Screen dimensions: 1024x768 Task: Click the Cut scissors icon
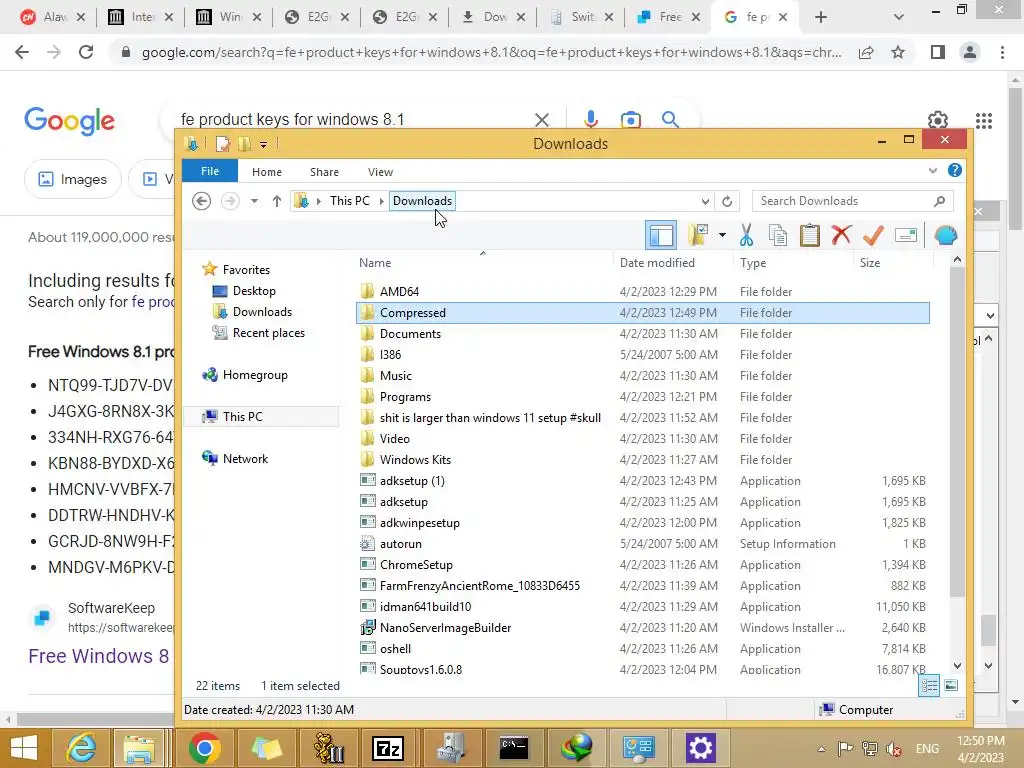746,235
